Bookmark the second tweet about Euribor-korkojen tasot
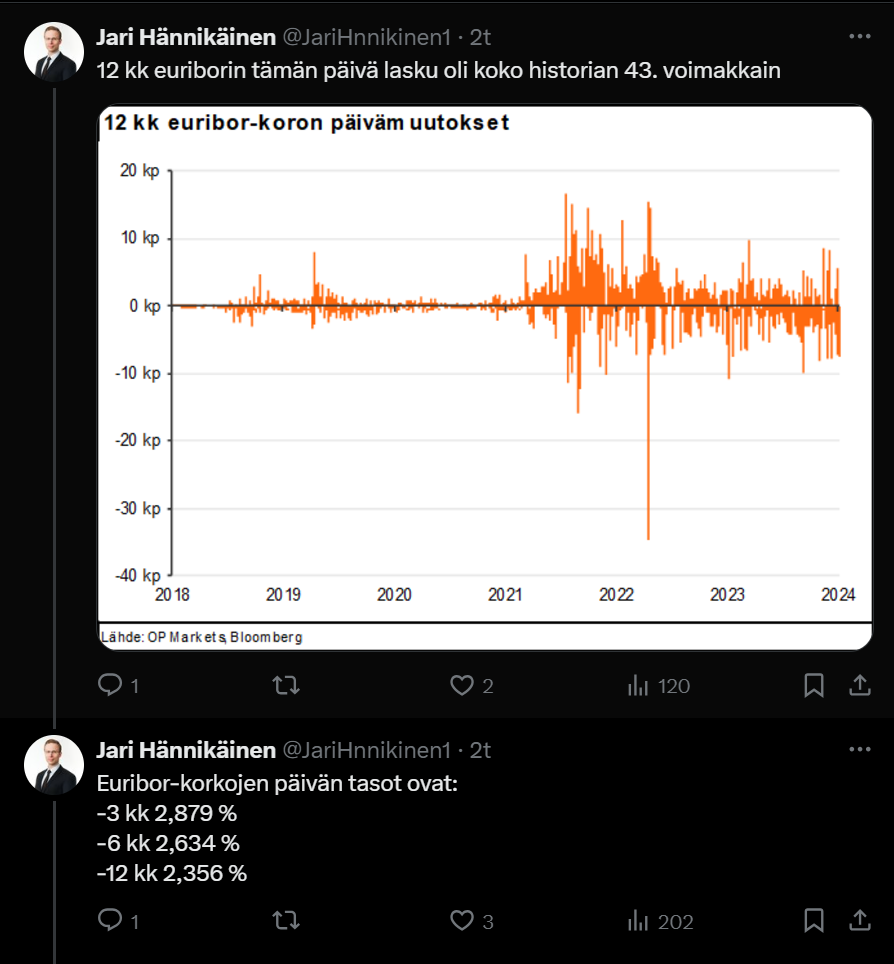894x964 pixels. (813, 920)
